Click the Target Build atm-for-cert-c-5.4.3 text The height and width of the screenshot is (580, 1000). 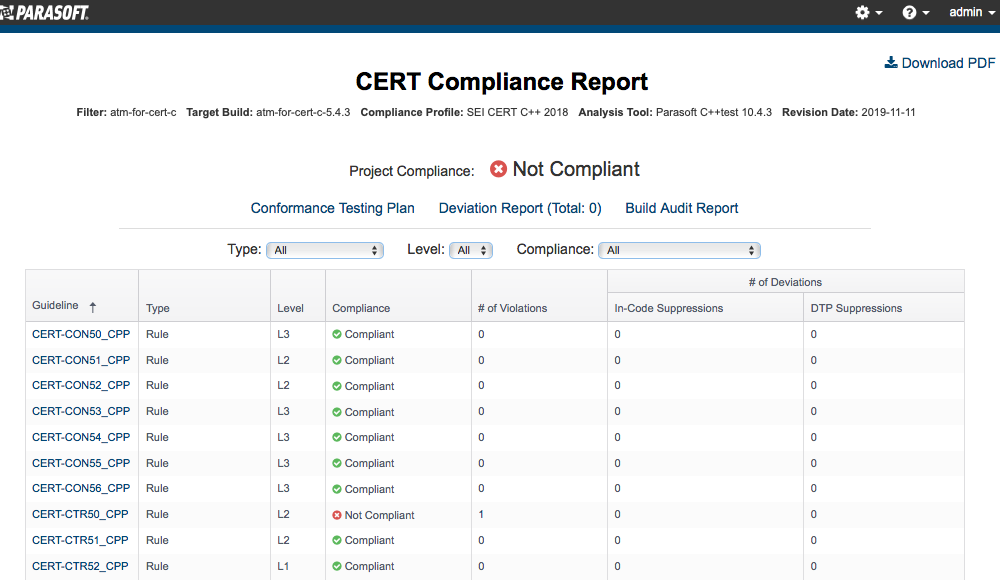(268, 112)
